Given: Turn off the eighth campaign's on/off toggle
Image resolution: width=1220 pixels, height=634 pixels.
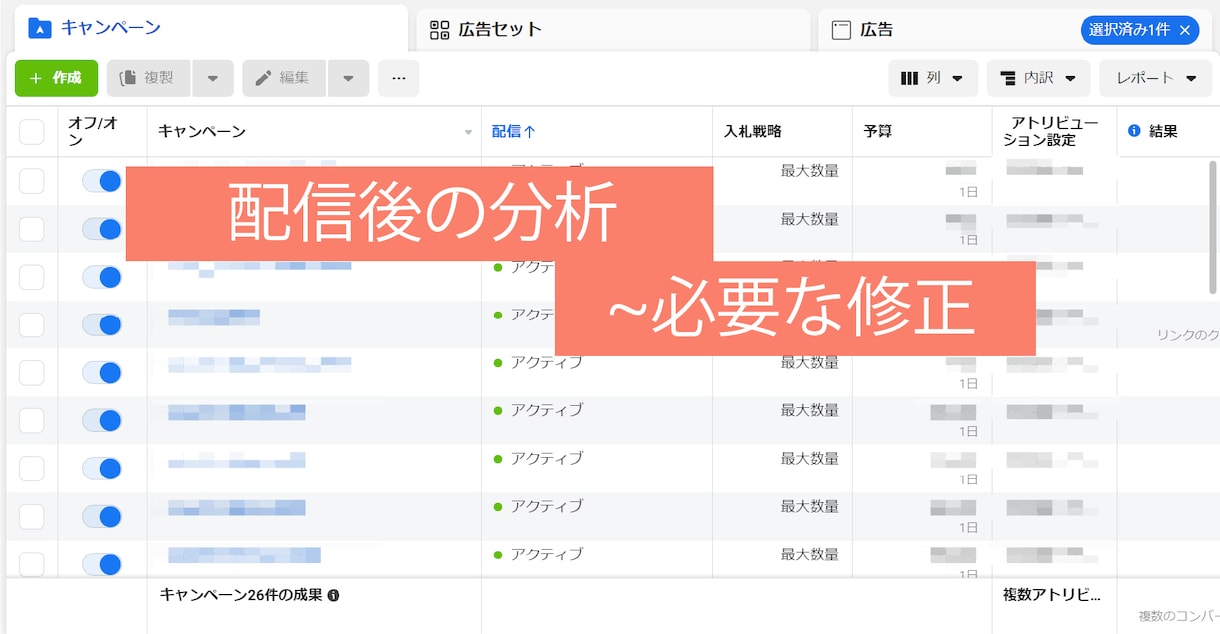Looking at the screenshot, I should tap(101, 517).
